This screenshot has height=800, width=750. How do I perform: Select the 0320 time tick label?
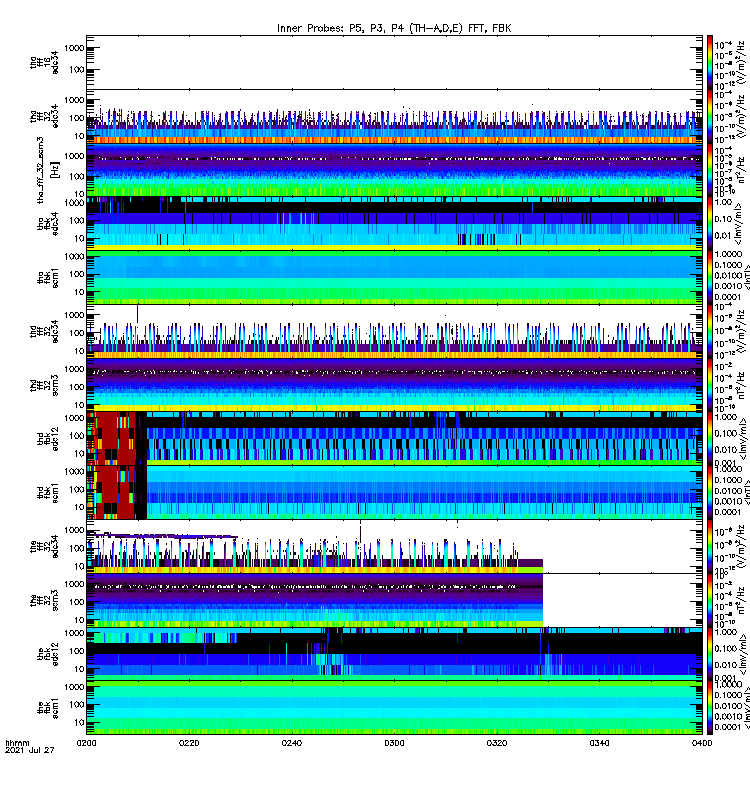point(496,743)
